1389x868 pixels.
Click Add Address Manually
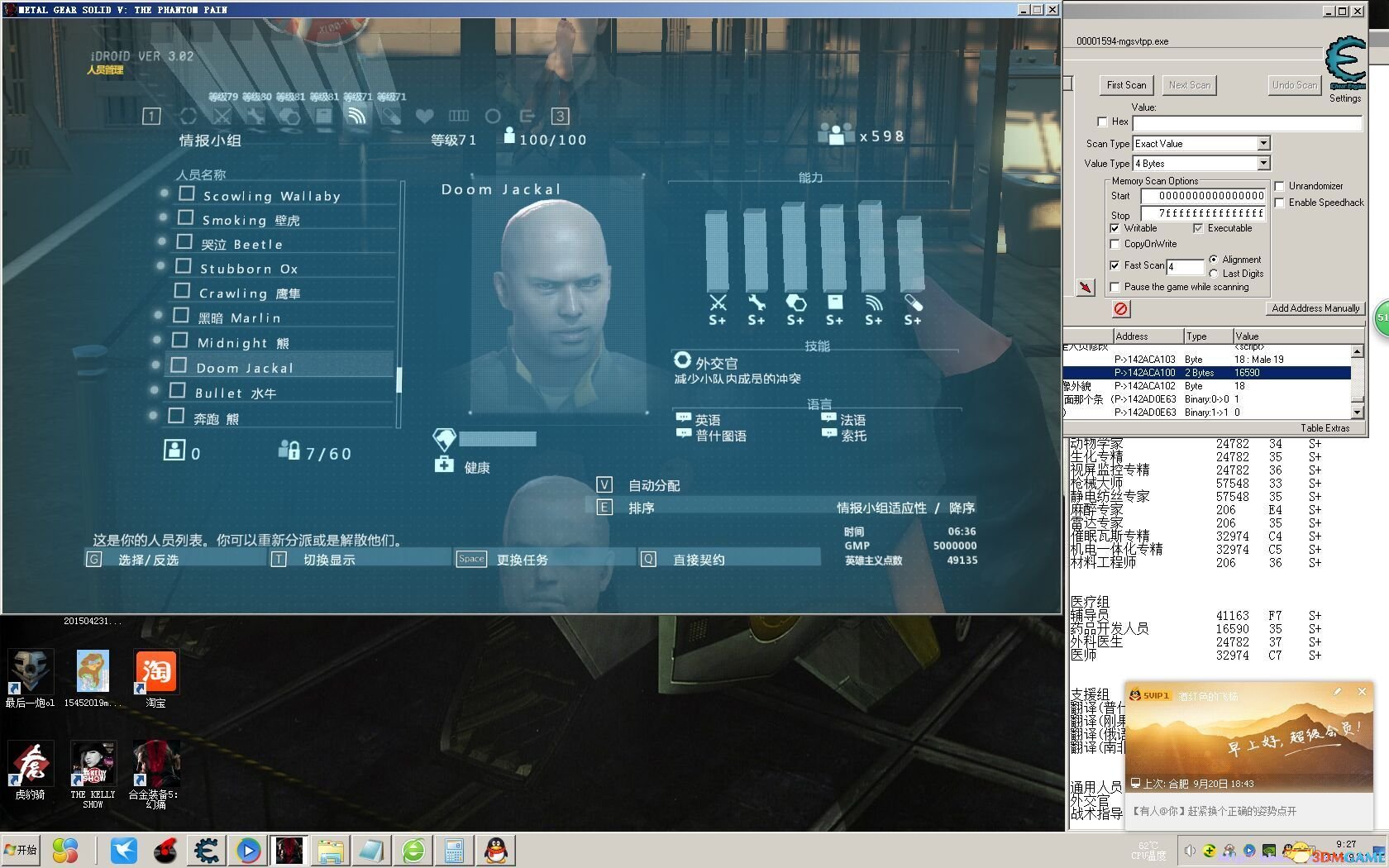click(x=1315, y=308)
